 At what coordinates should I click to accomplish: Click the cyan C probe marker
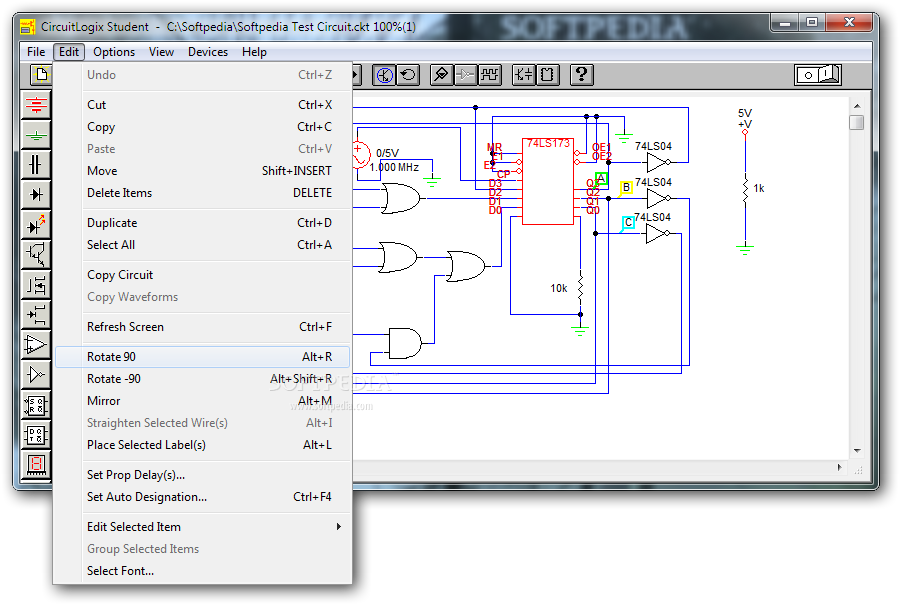click(629, 222)
